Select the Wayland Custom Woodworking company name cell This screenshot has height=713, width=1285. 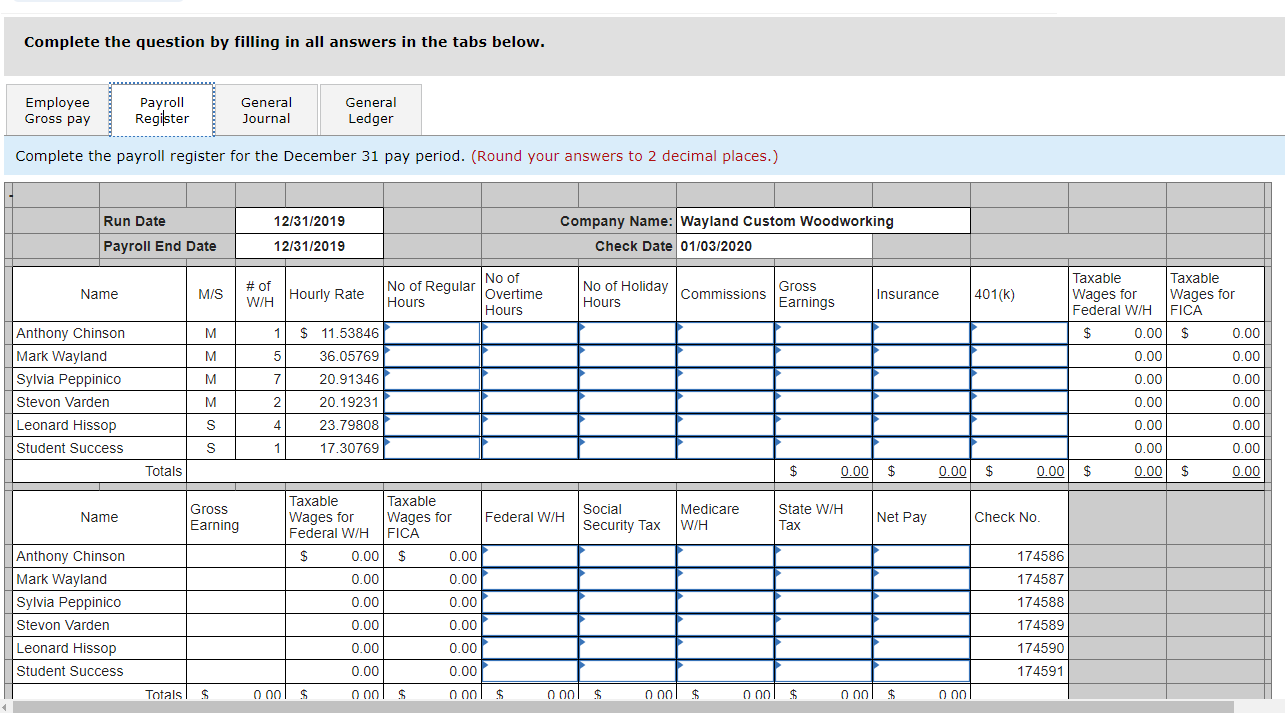822,220
